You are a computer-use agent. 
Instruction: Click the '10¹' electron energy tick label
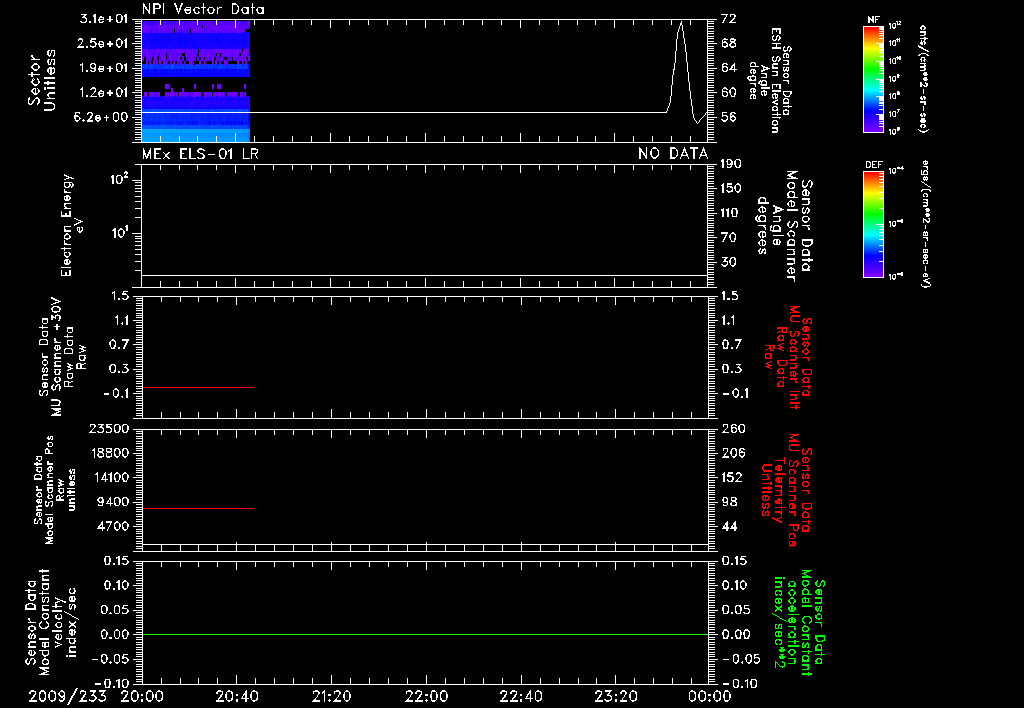120,233
